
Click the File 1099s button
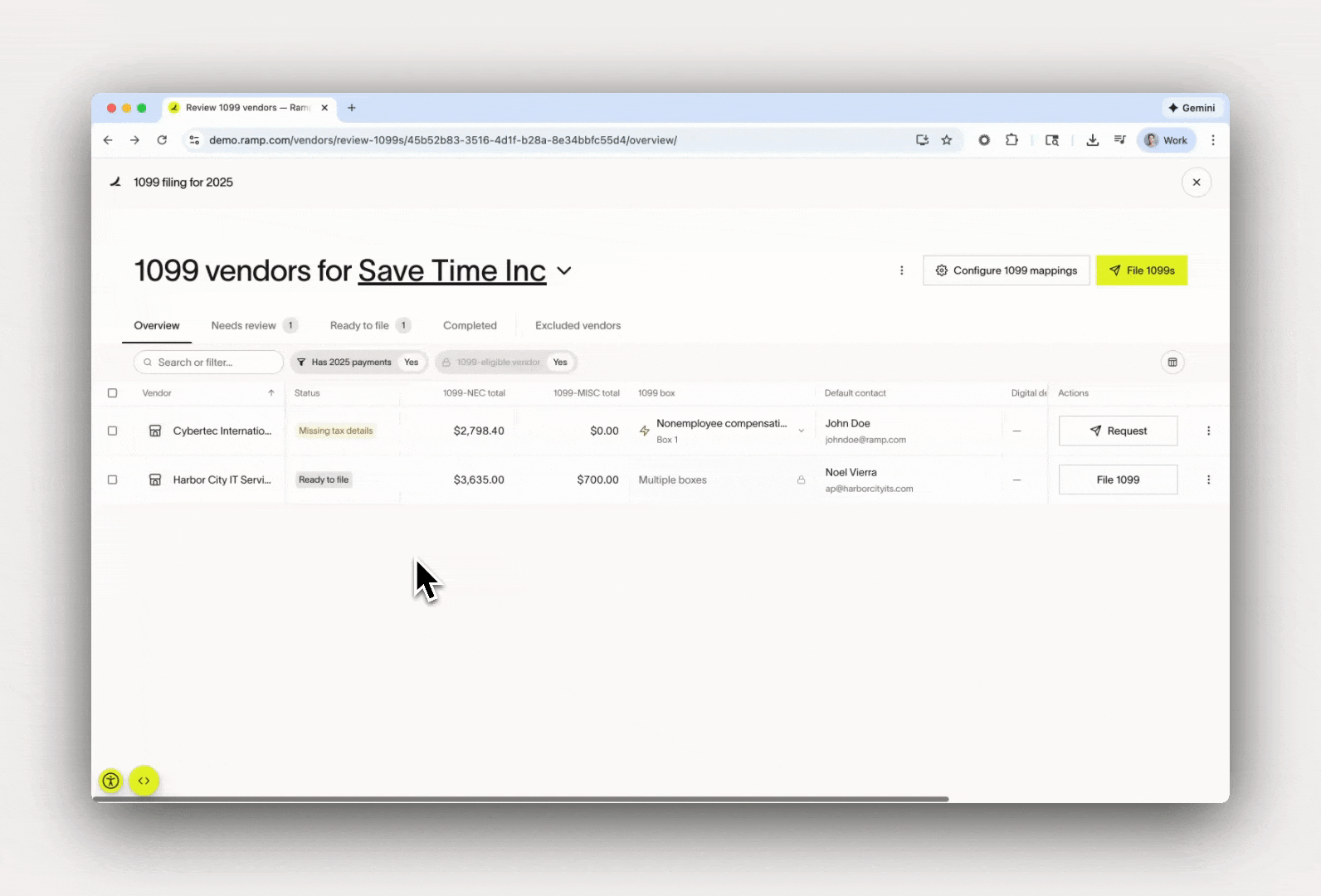(x=1142, y=270)
